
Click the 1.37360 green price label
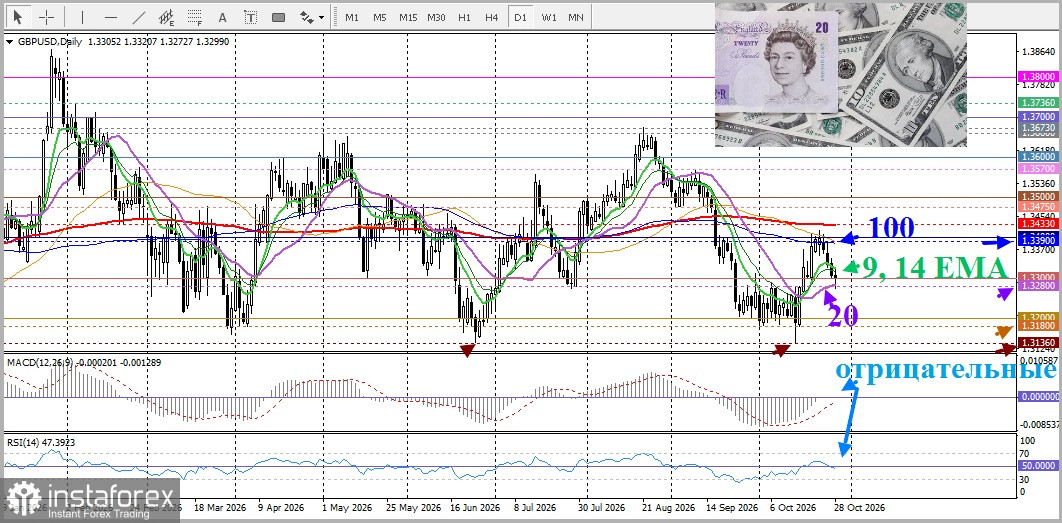coord(1039,102)
